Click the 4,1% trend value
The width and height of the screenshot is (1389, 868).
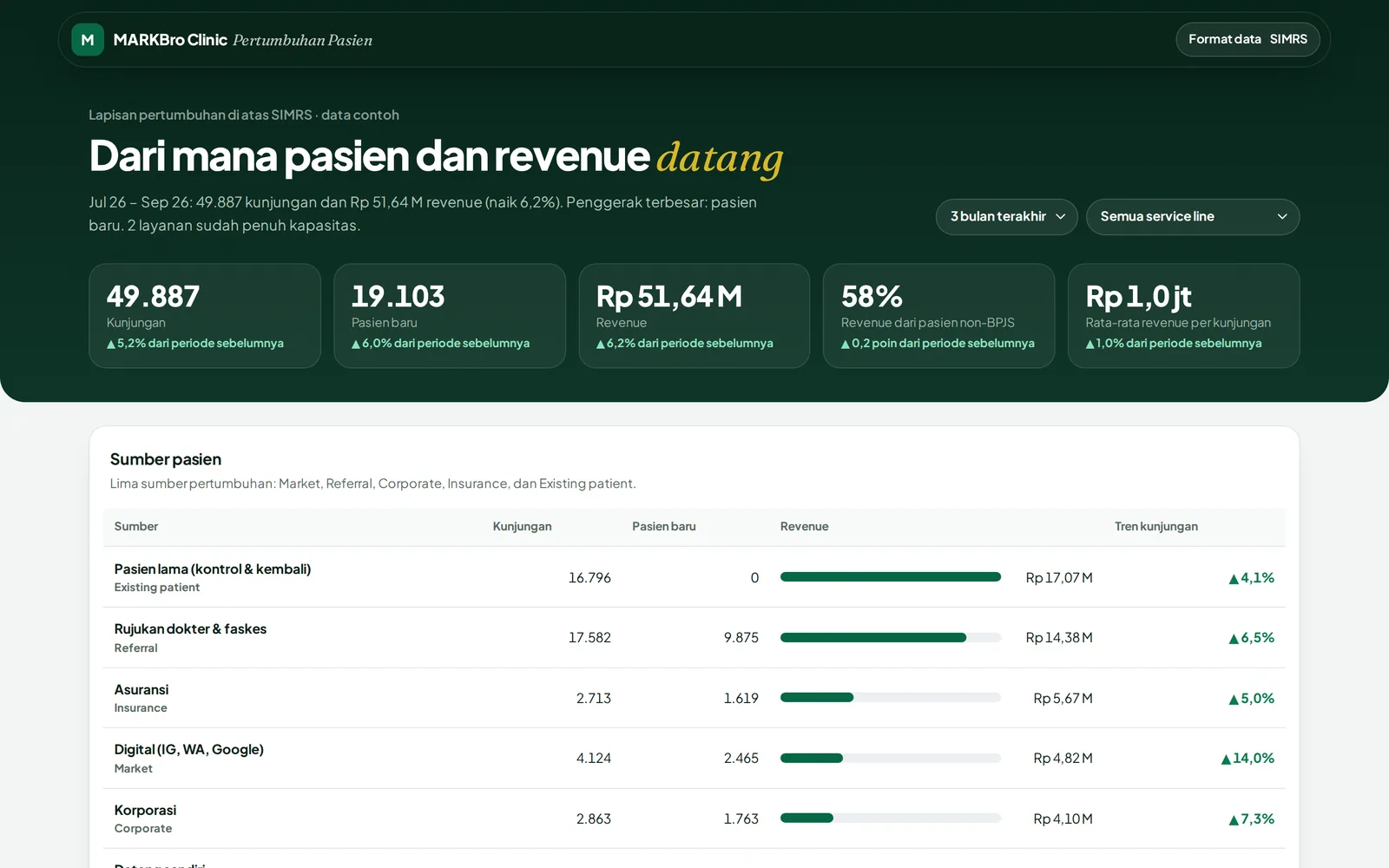[1251, 578]
